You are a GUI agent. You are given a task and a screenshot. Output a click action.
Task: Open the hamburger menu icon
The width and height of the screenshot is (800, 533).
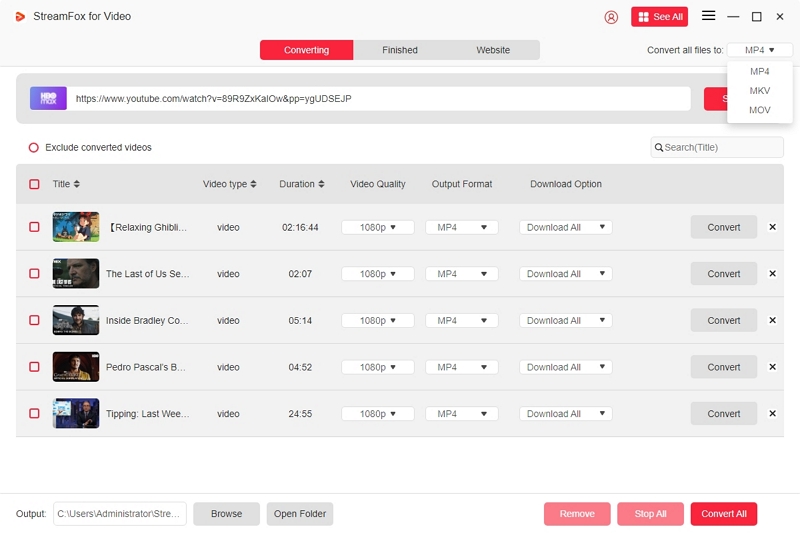tap(708, 16)
